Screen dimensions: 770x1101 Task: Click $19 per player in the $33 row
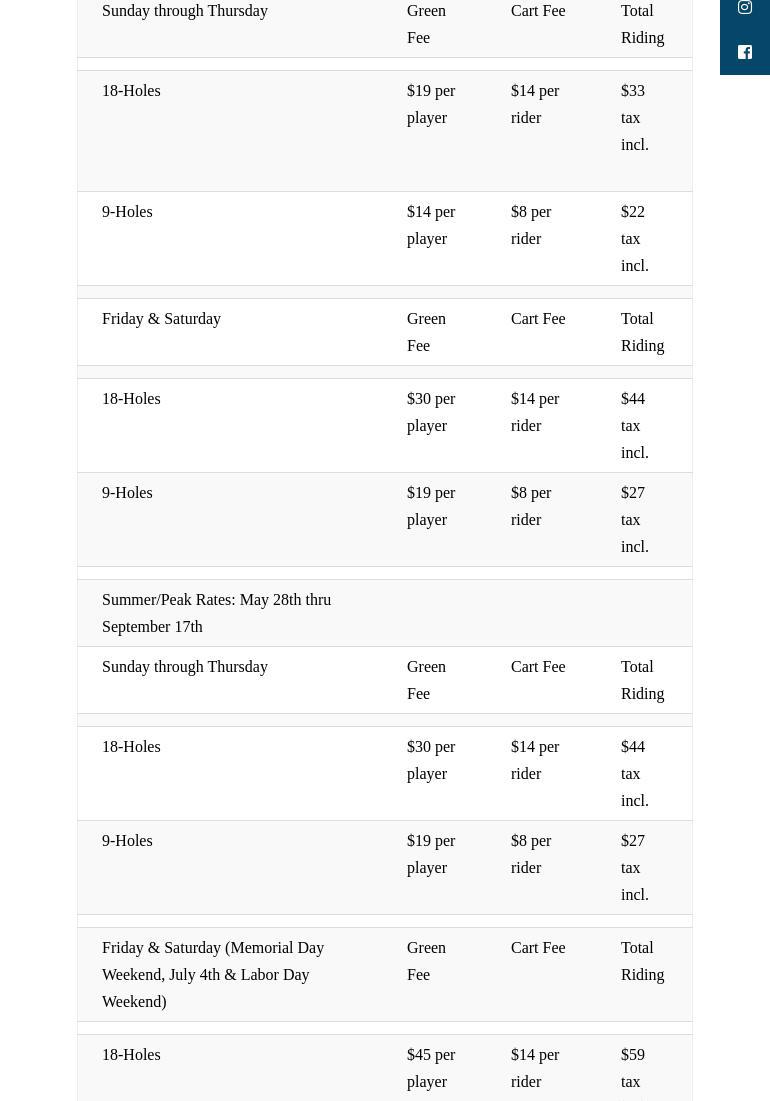pyautogui.click(x=431, y=104)
